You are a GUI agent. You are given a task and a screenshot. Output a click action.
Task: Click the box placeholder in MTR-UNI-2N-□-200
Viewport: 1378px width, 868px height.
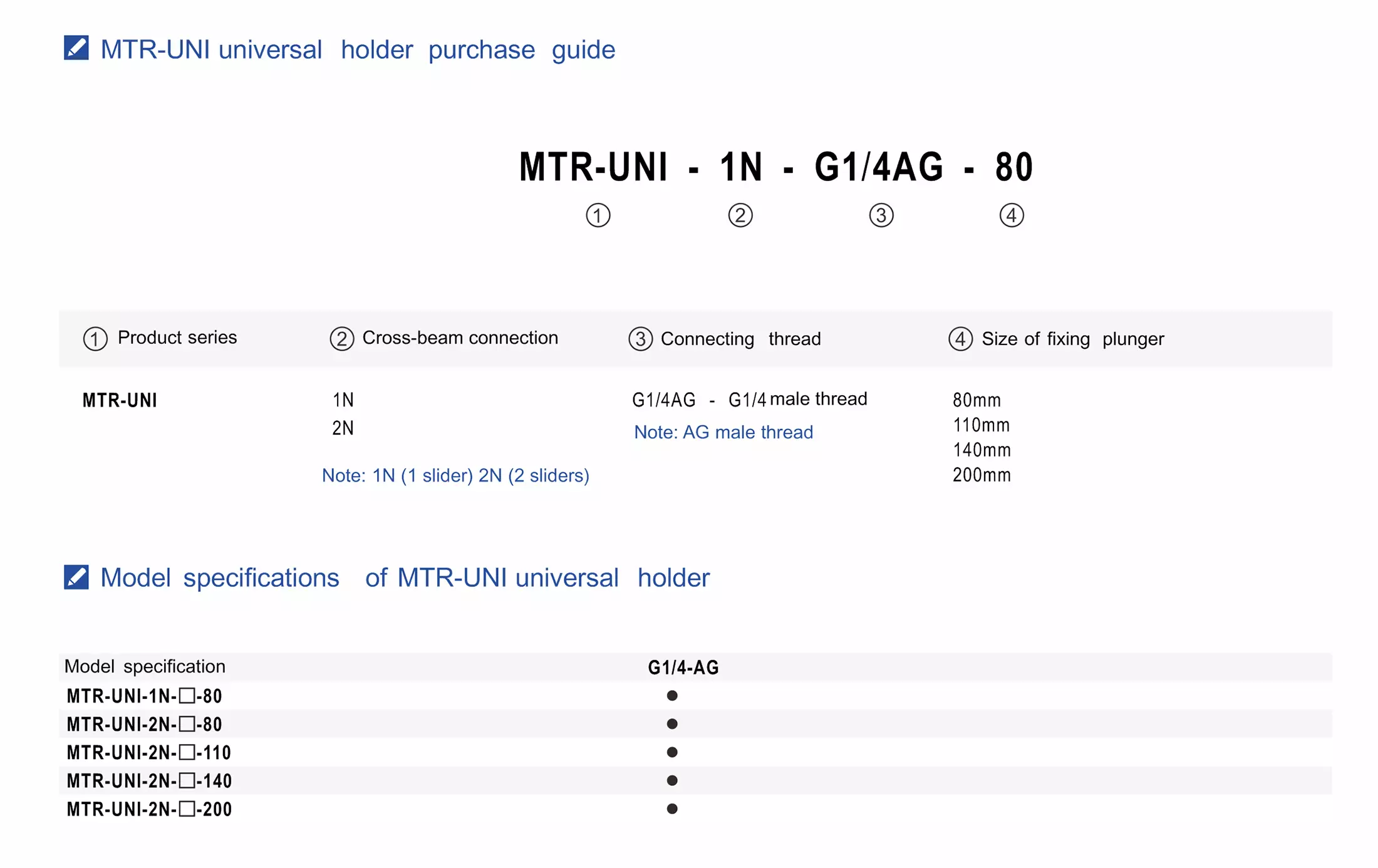187,809
